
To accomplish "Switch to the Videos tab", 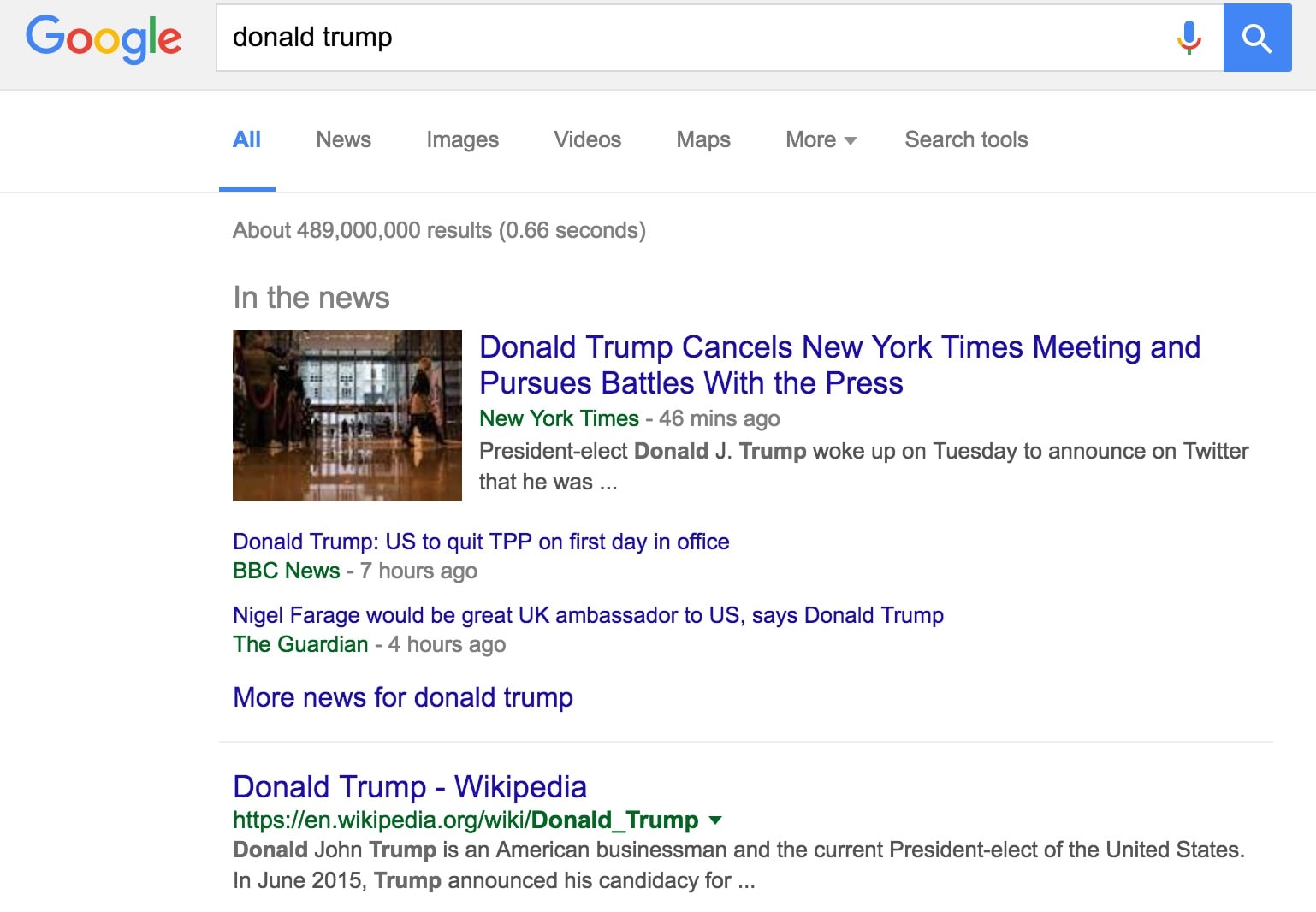I will 587,139.
